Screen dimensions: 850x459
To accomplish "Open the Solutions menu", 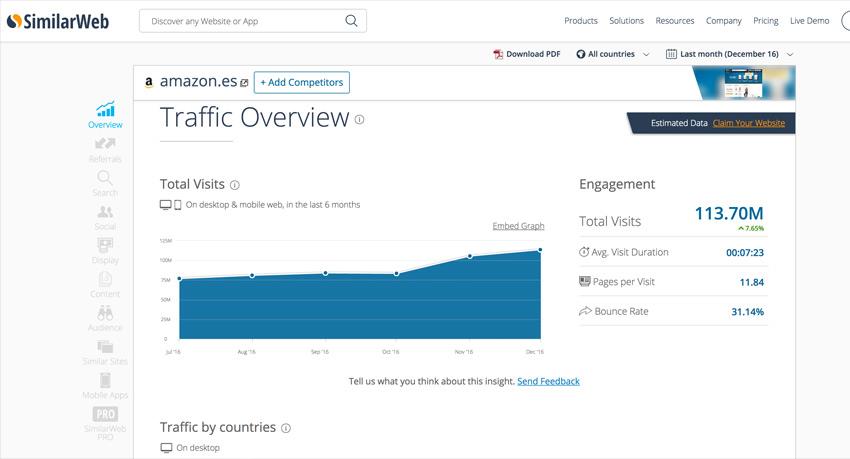I will pos(626,21).
